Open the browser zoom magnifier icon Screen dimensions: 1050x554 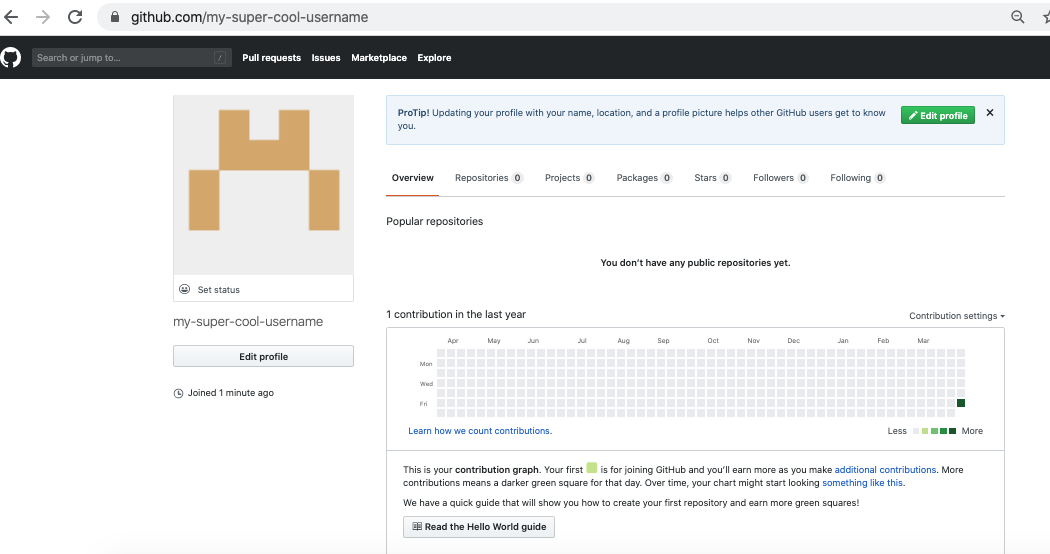(1017, 17)
